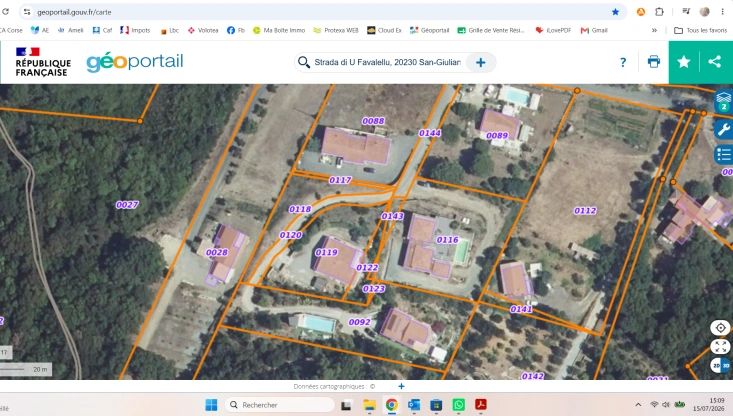Open the wrench tools panel

724,129
